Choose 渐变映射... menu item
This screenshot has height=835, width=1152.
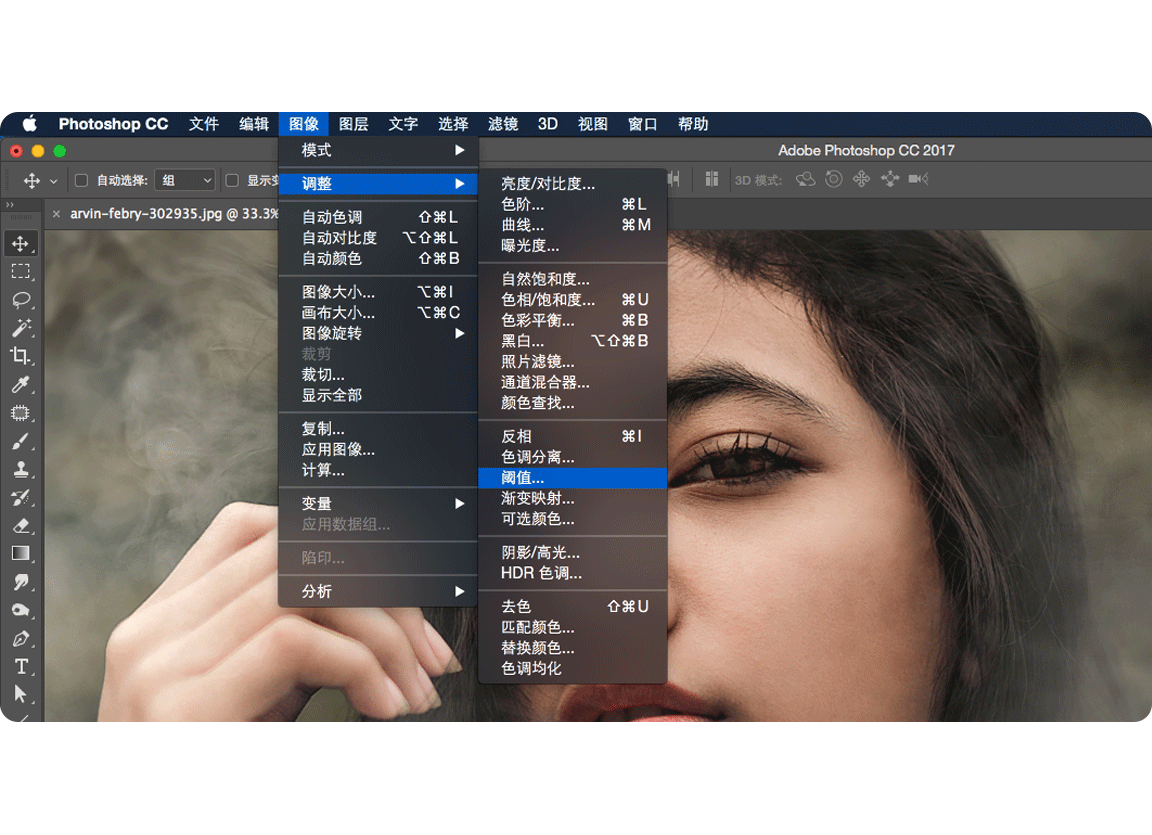coord(572,499)
